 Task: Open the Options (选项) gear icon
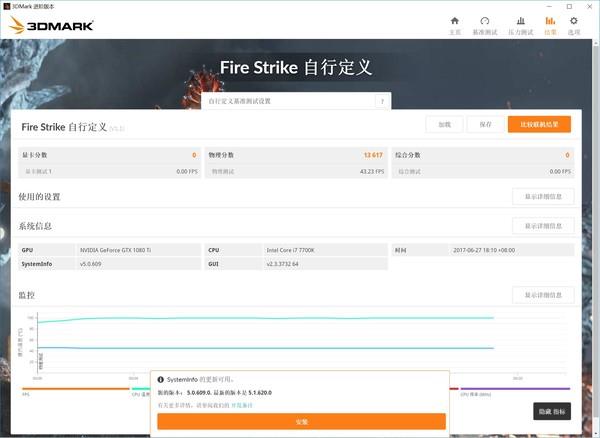coord(574,21)
